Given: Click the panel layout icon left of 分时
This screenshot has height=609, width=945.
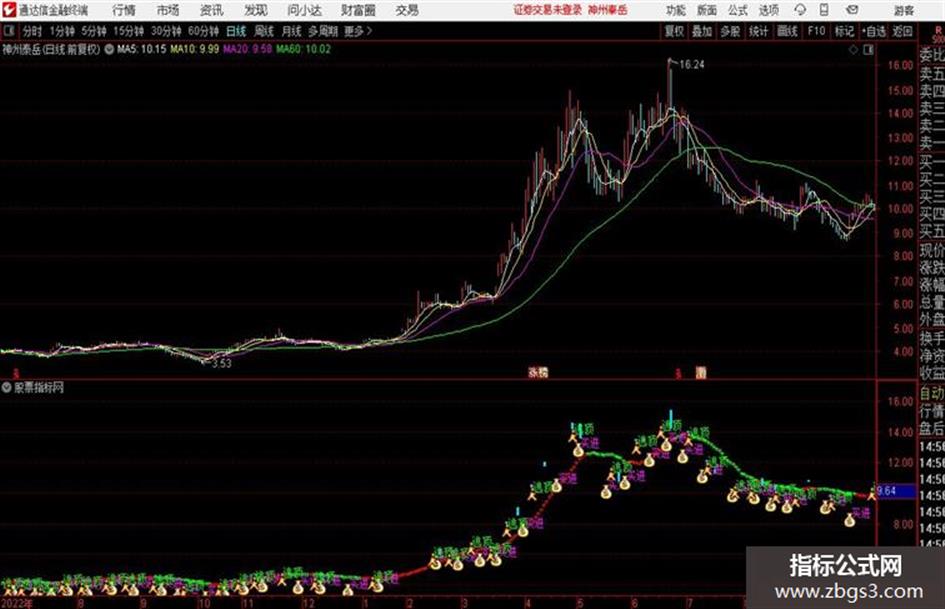Looking at the screenshot, I should click(9, 31).
